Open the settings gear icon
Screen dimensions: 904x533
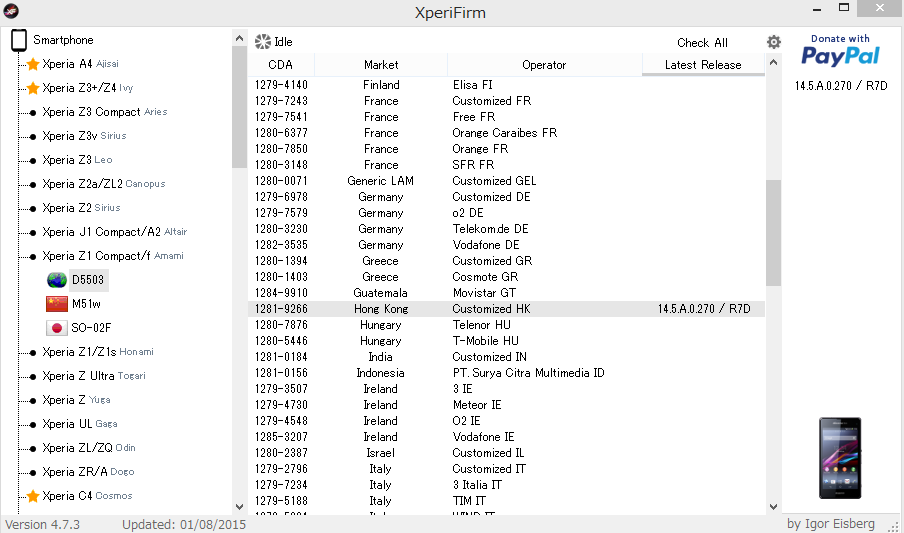(773, 42)
